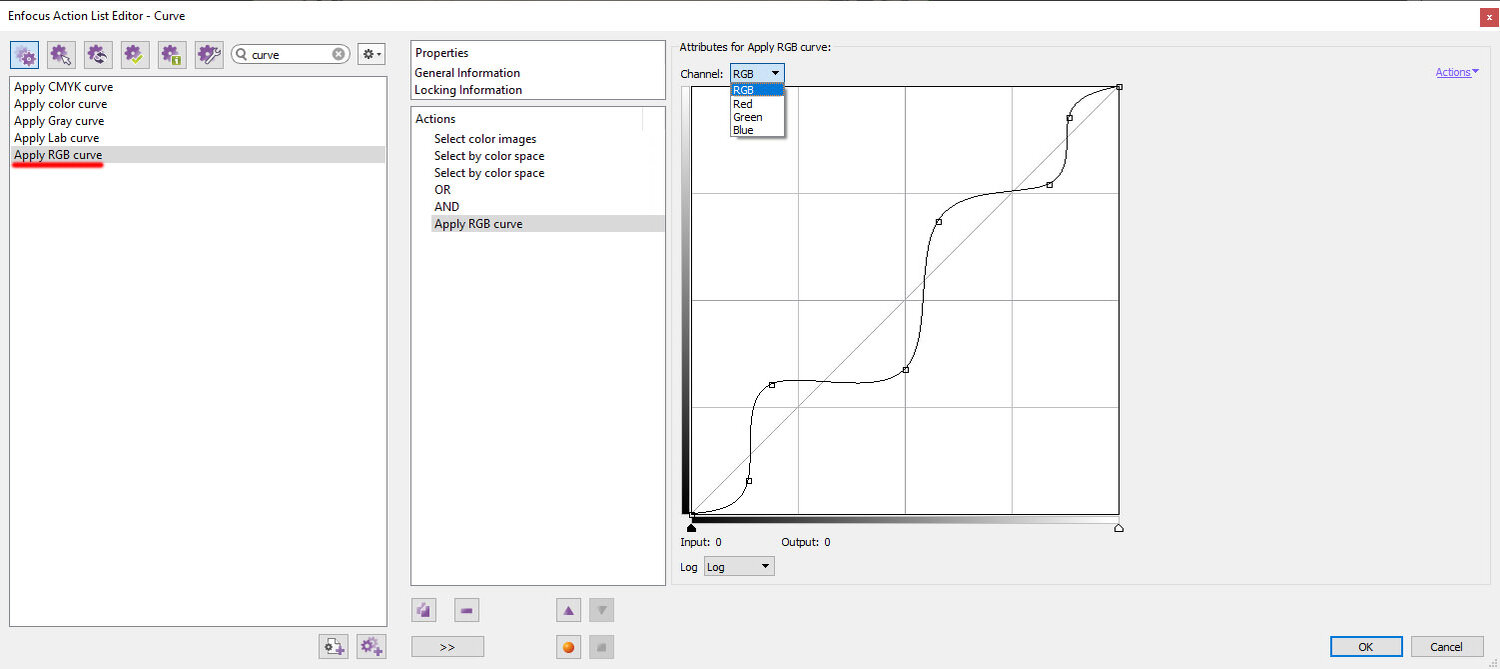The height and width of the screenshot is (669, 1500).
Task: Open General Information properties
Action: tap(467, 73)
